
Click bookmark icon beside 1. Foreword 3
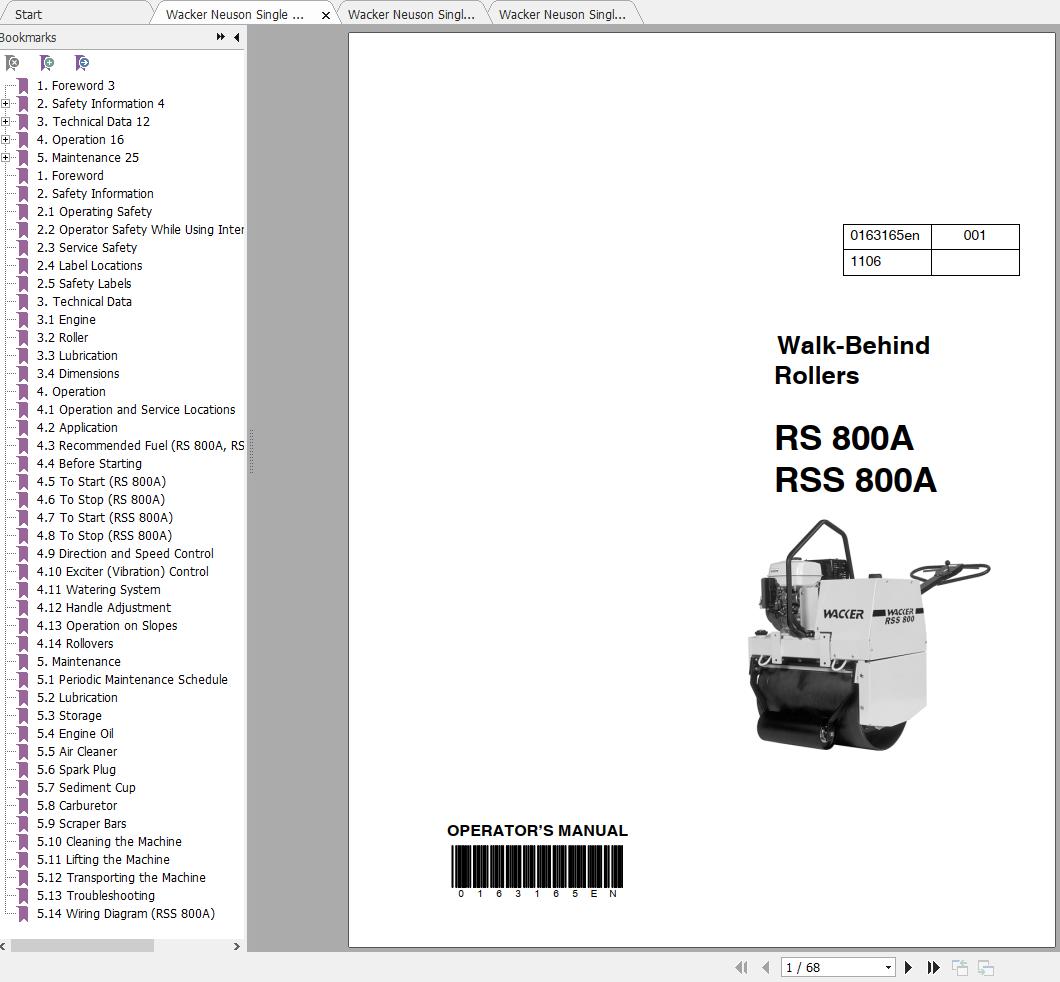(x=23, y=86)
